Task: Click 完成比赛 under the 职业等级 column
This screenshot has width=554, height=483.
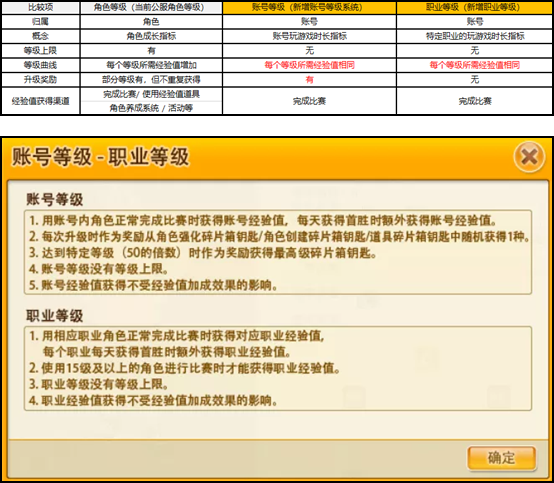Action: pos(475,101)
